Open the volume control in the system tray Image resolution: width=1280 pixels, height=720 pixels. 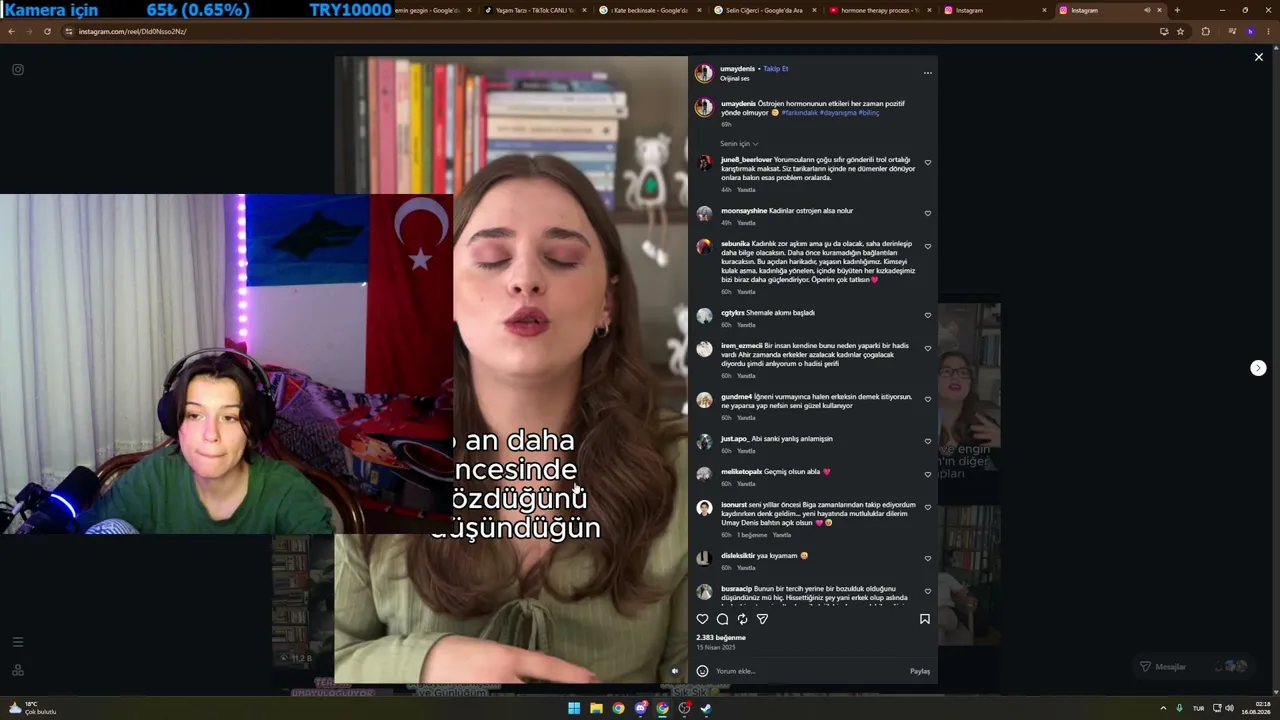pyautogui.click(x=1229, y=708)
